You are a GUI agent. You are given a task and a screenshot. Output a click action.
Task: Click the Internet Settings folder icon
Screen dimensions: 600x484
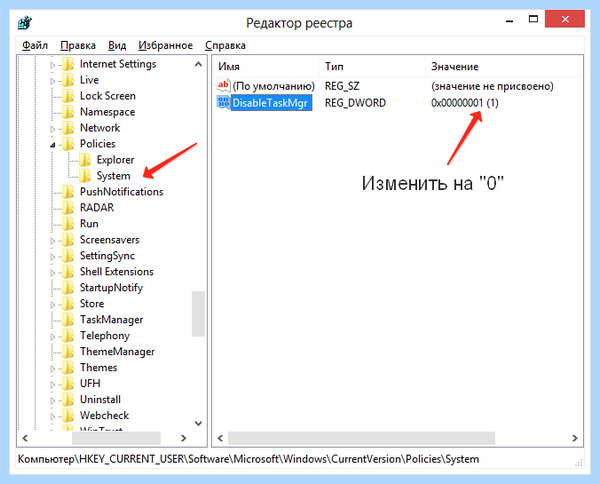68,64
